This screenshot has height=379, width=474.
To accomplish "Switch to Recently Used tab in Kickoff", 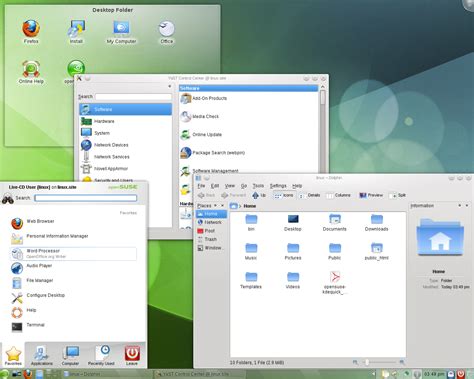I will coord(101,355).
